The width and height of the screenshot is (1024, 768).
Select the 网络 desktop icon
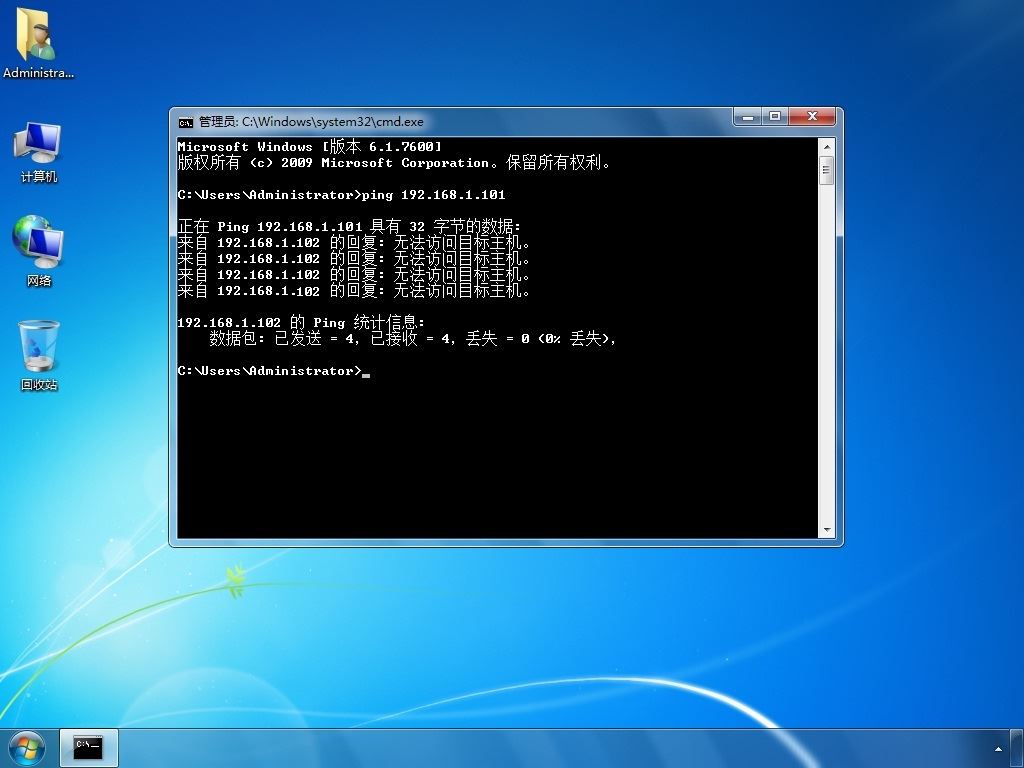tap(38, 251)
